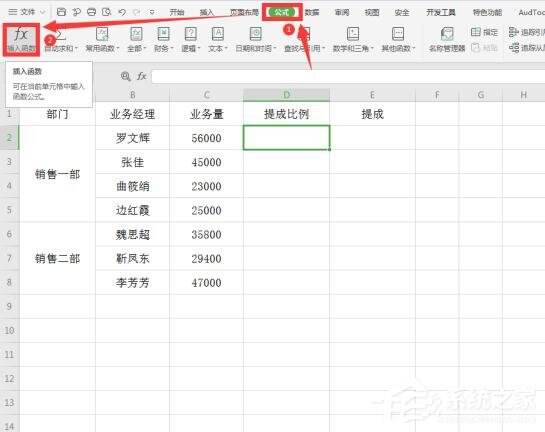The height and width of the screenshot is (432, 545).
Task: Click the 追踪引用 trace precedents button
Action: pos(527,32)
